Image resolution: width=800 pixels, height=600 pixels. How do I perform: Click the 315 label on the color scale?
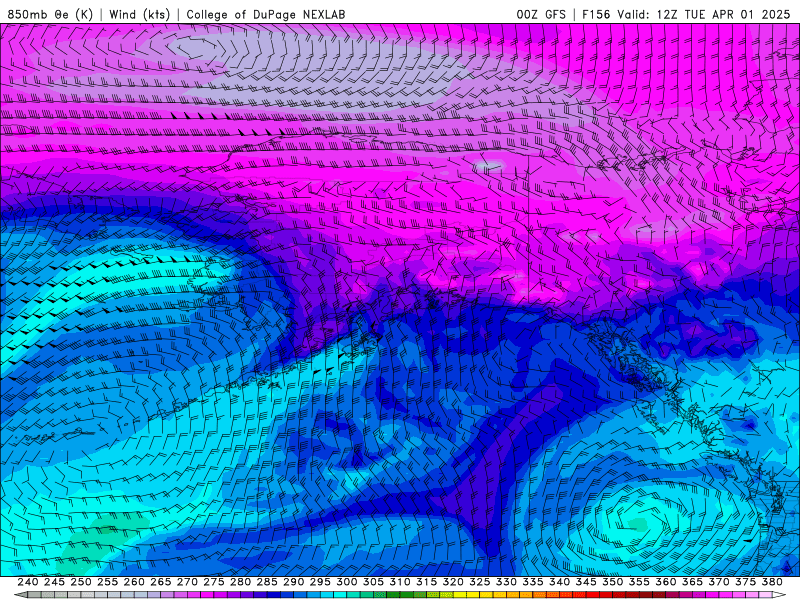point(427,582)
